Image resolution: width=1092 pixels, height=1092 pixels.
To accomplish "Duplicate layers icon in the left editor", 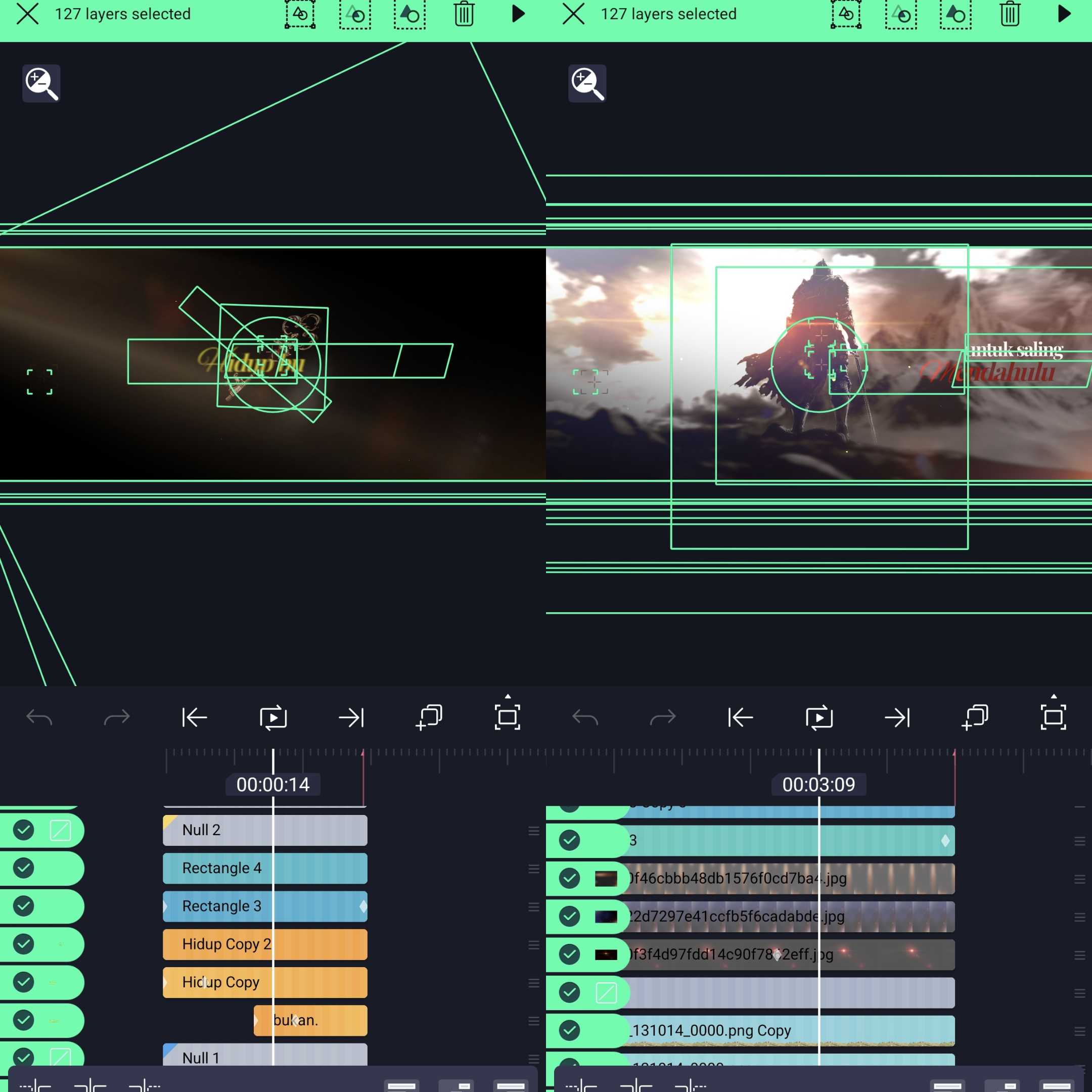I will 429,717.
